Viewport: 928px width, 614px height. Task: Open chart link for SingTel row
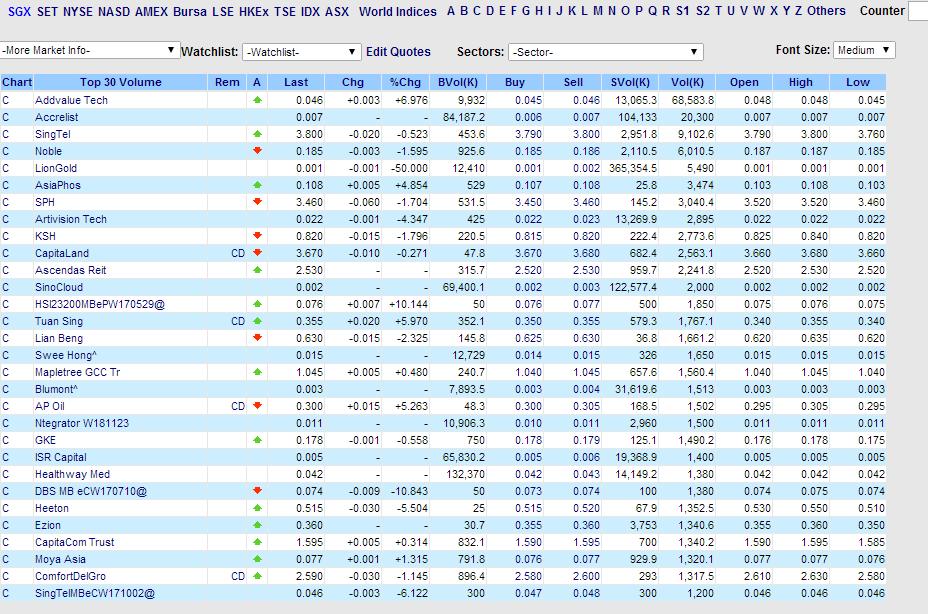coord(5,134)
